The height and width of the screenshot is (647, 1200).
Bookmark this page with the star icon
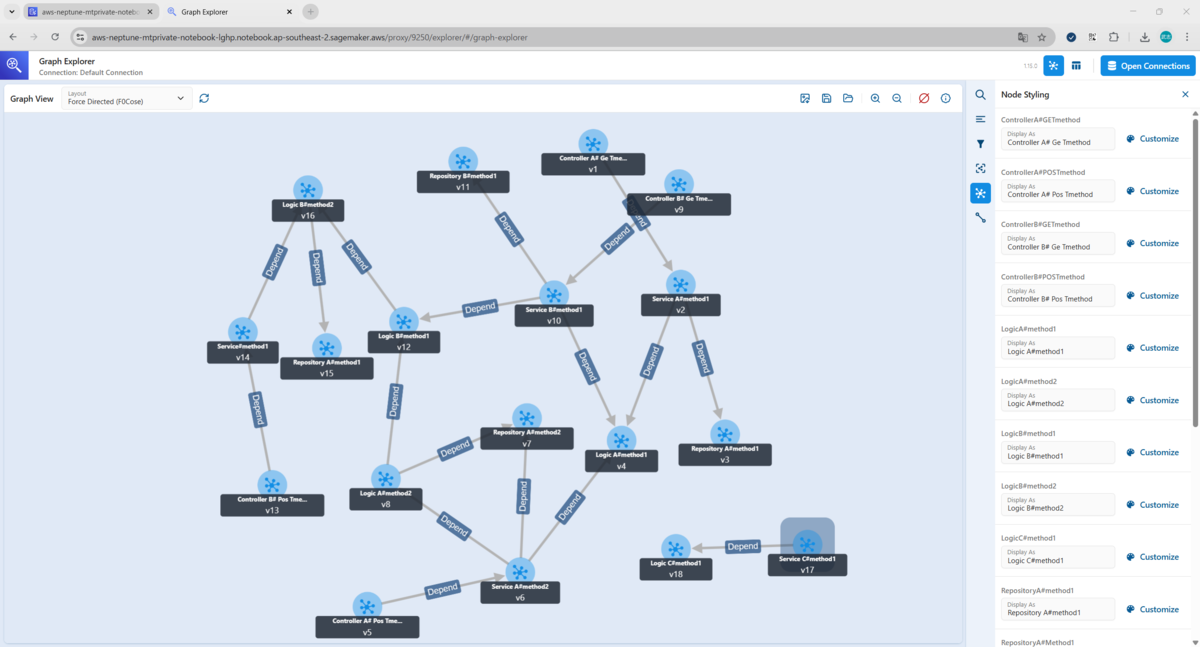point(1042,37)
